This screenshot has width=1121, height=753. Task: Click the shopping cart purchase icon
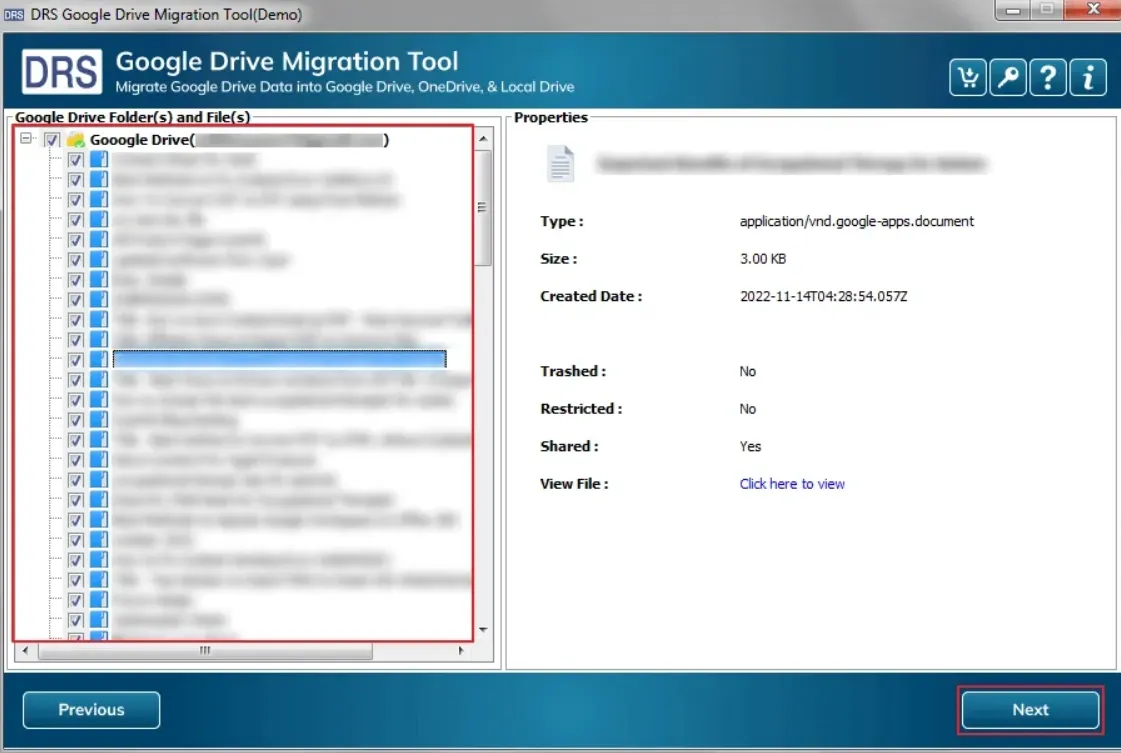pyautogui.click(x=967, y=78)
